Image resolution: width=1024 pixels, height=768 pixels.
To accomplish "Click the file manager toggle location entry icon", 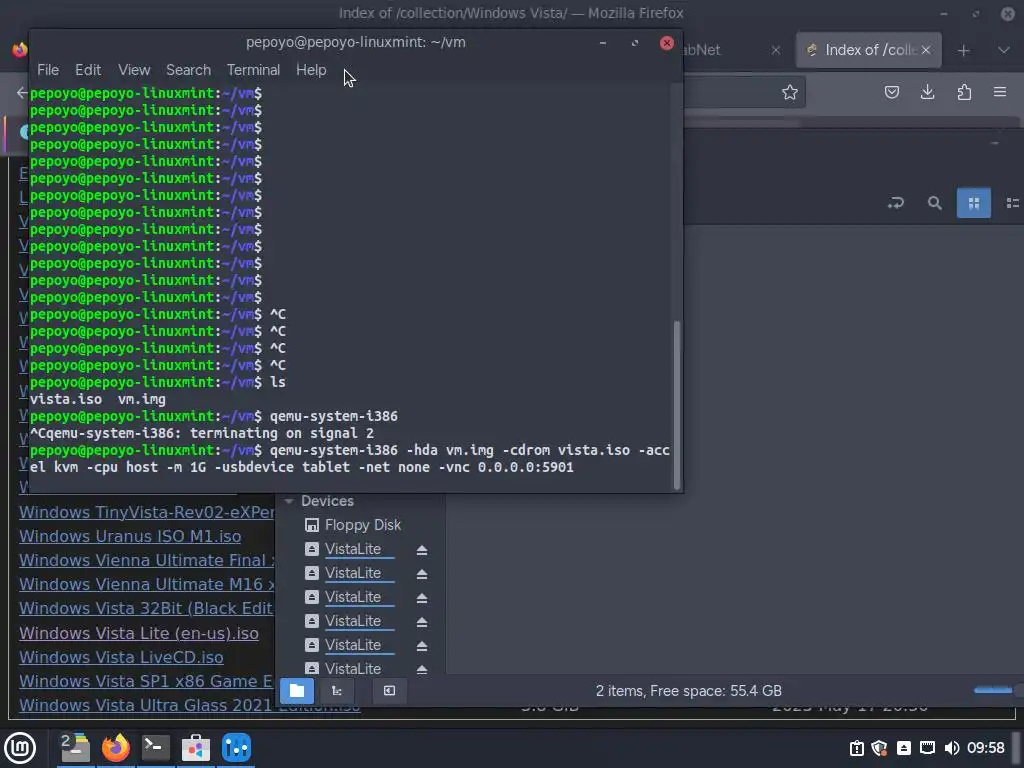I will (x=895, y=203).
